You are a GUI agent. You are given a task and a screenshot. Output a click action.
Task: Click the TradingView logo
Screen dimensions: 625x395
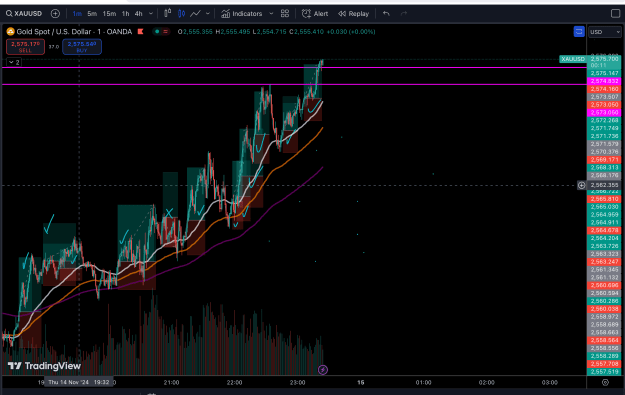click(44, 366)
